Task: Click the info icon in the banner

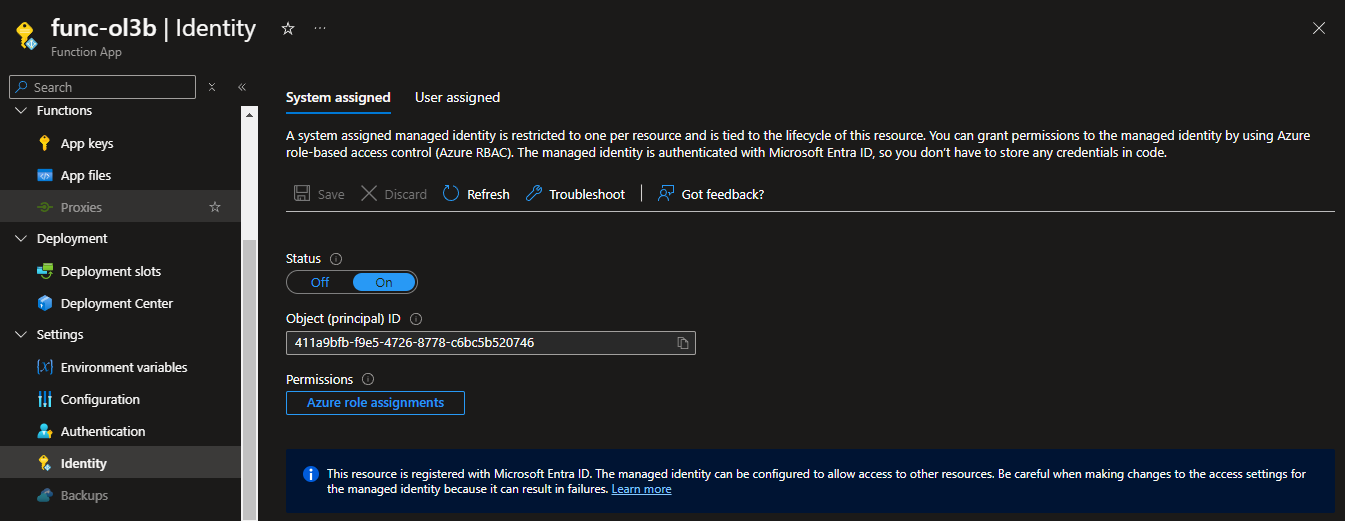Action: tap(311, 474)
